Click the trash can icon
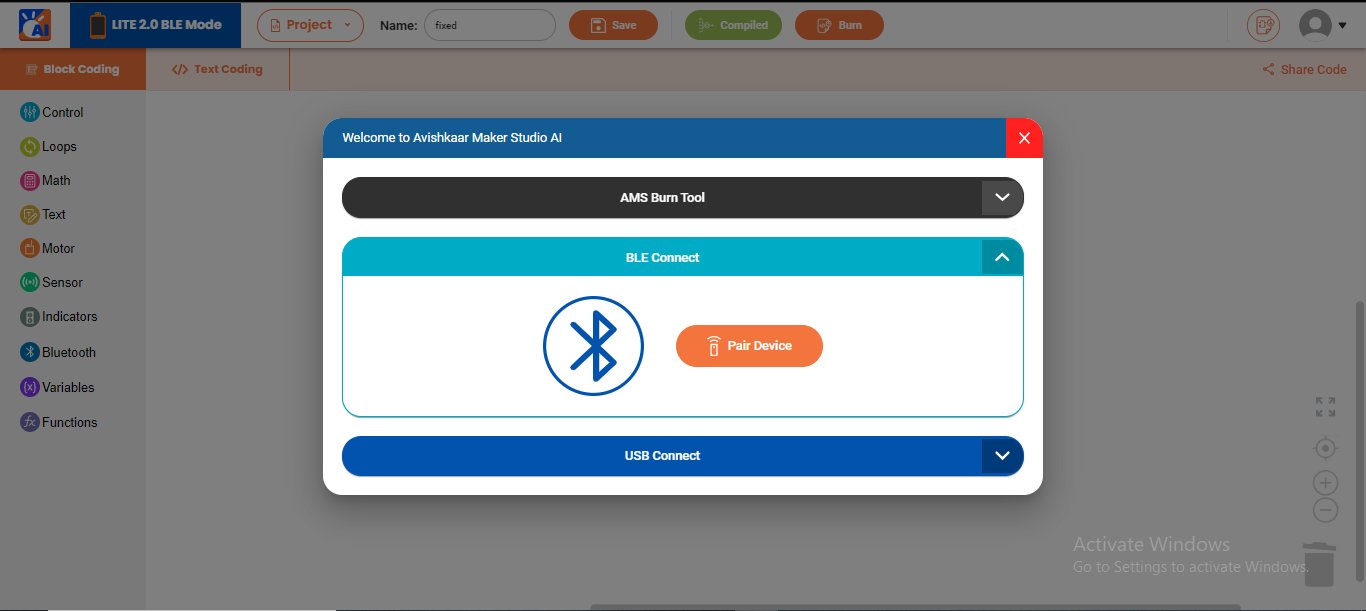 point(1320,564)
